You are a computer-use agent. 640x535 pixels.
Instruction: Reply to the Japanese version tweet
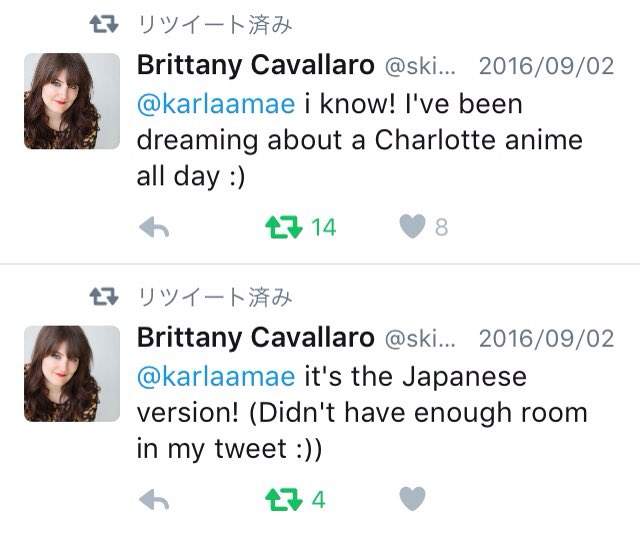pos(152,499)
